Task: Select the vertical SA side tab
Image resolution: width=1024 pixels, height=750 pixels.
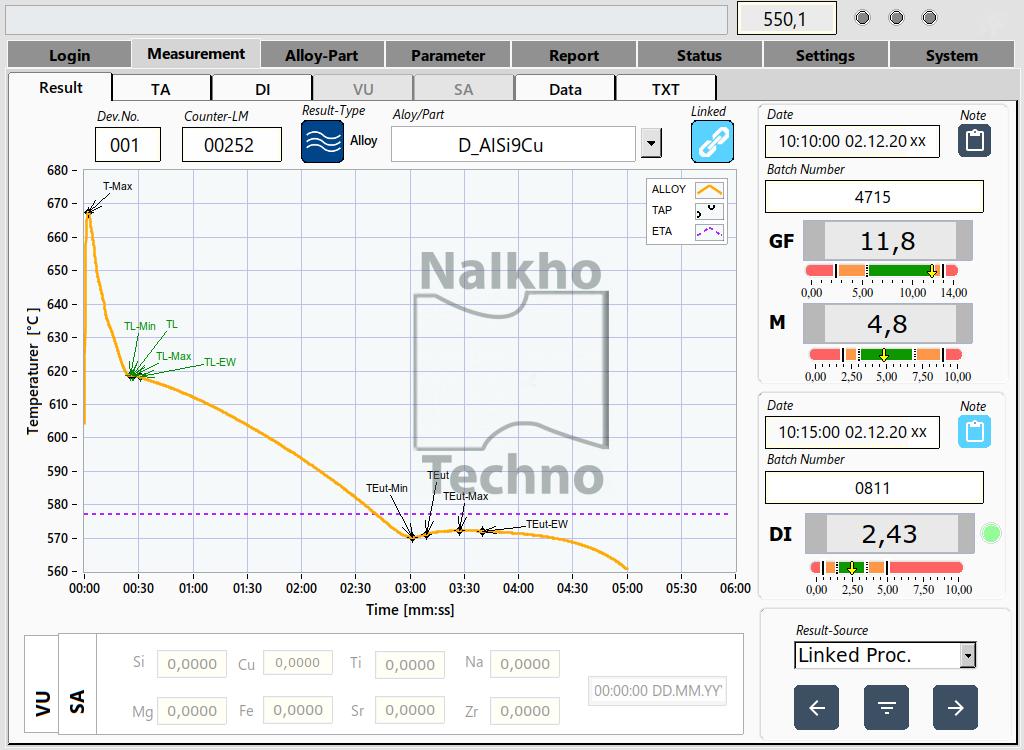Action: (x=77, y=685)
